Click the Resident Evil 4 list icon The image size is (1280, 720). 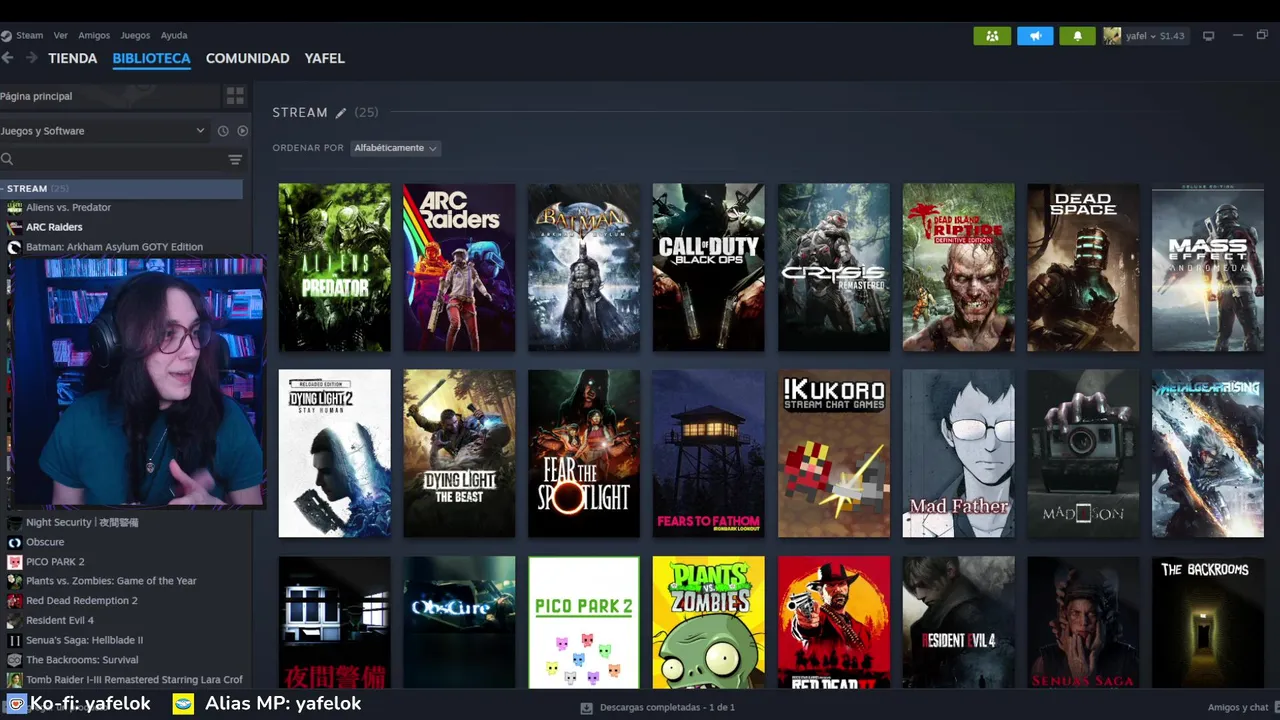(14, 620)
